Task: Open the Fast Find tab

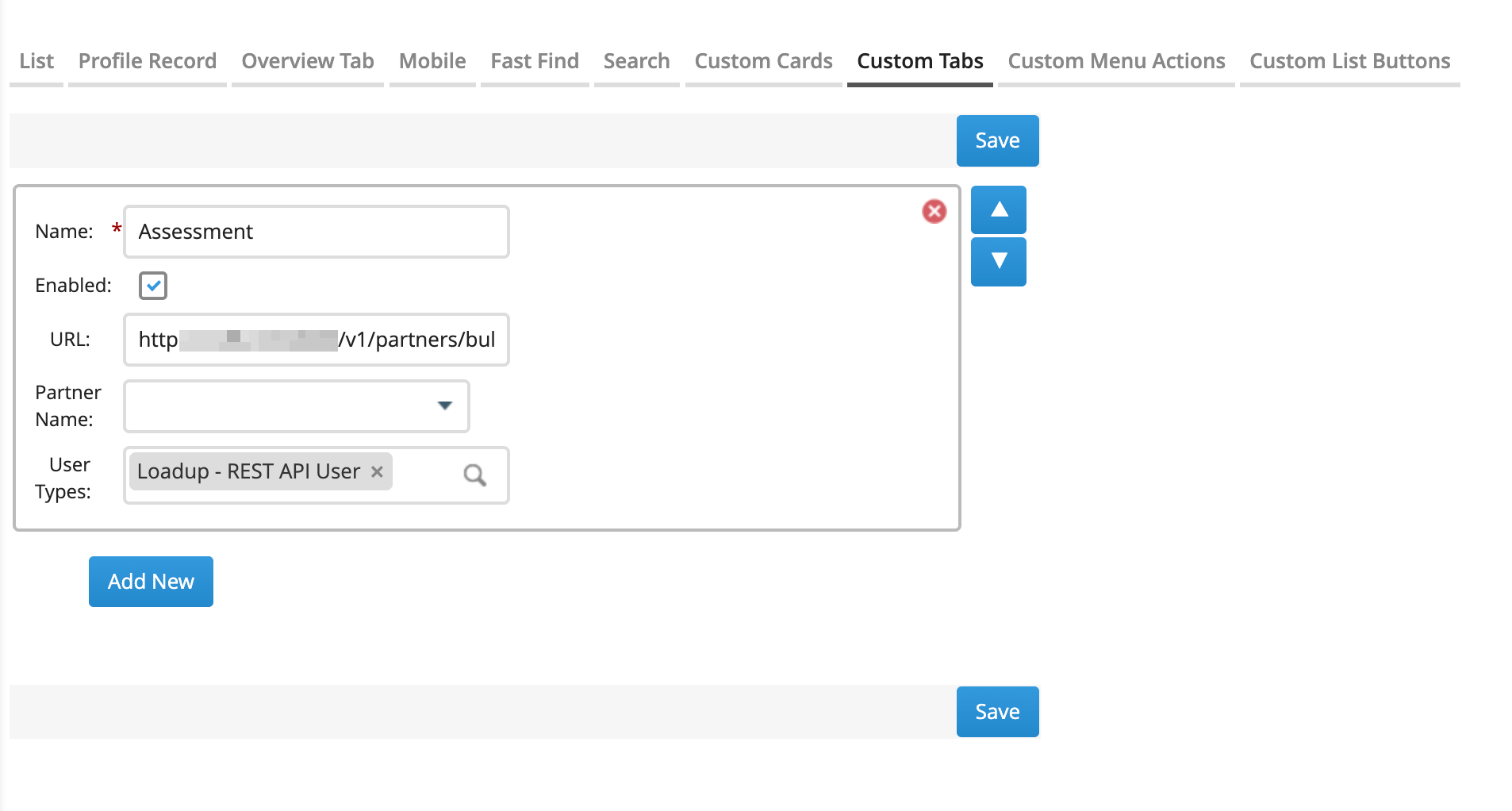Action: coord(535,61)
